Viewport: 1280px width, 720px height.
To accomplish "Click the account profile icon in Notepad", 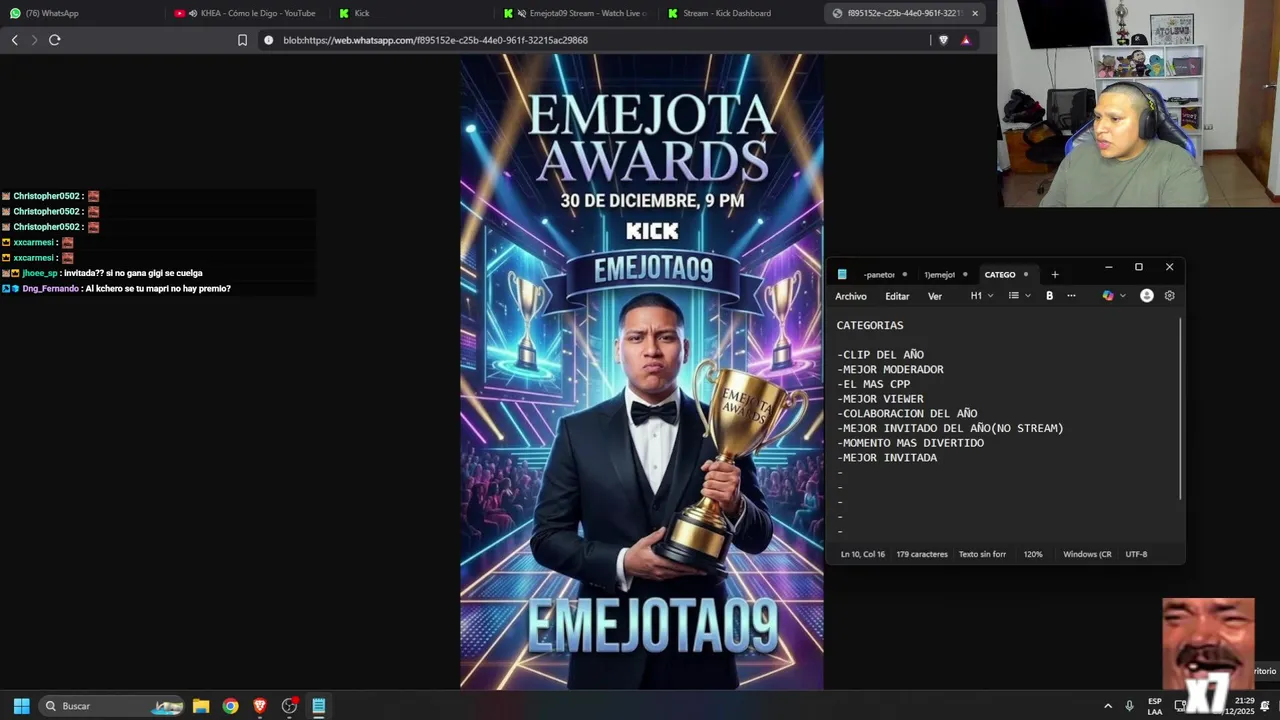I will point(1147,296).
